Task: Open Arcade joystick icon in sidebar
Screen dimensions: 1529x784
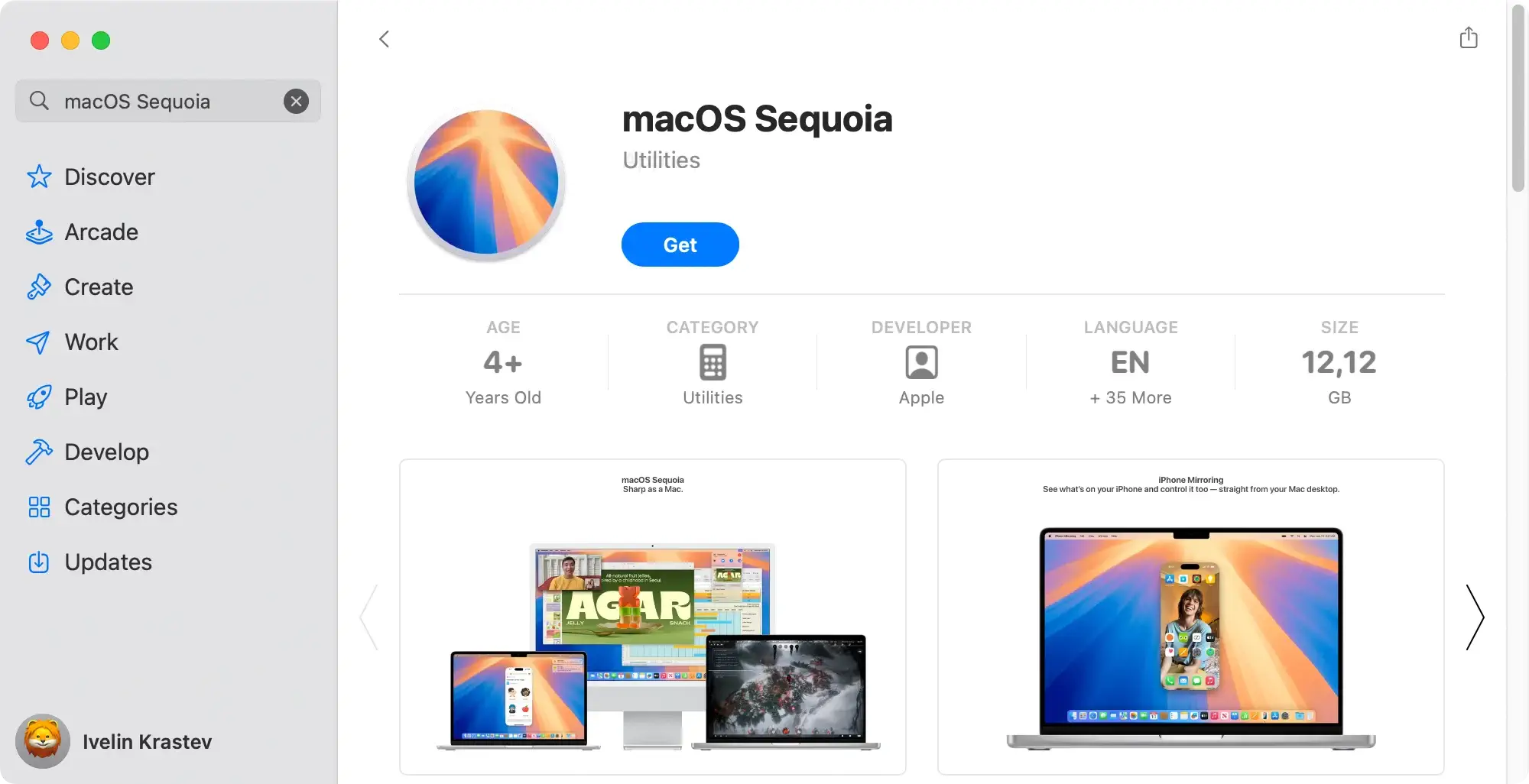Action: tap(39, 232)
